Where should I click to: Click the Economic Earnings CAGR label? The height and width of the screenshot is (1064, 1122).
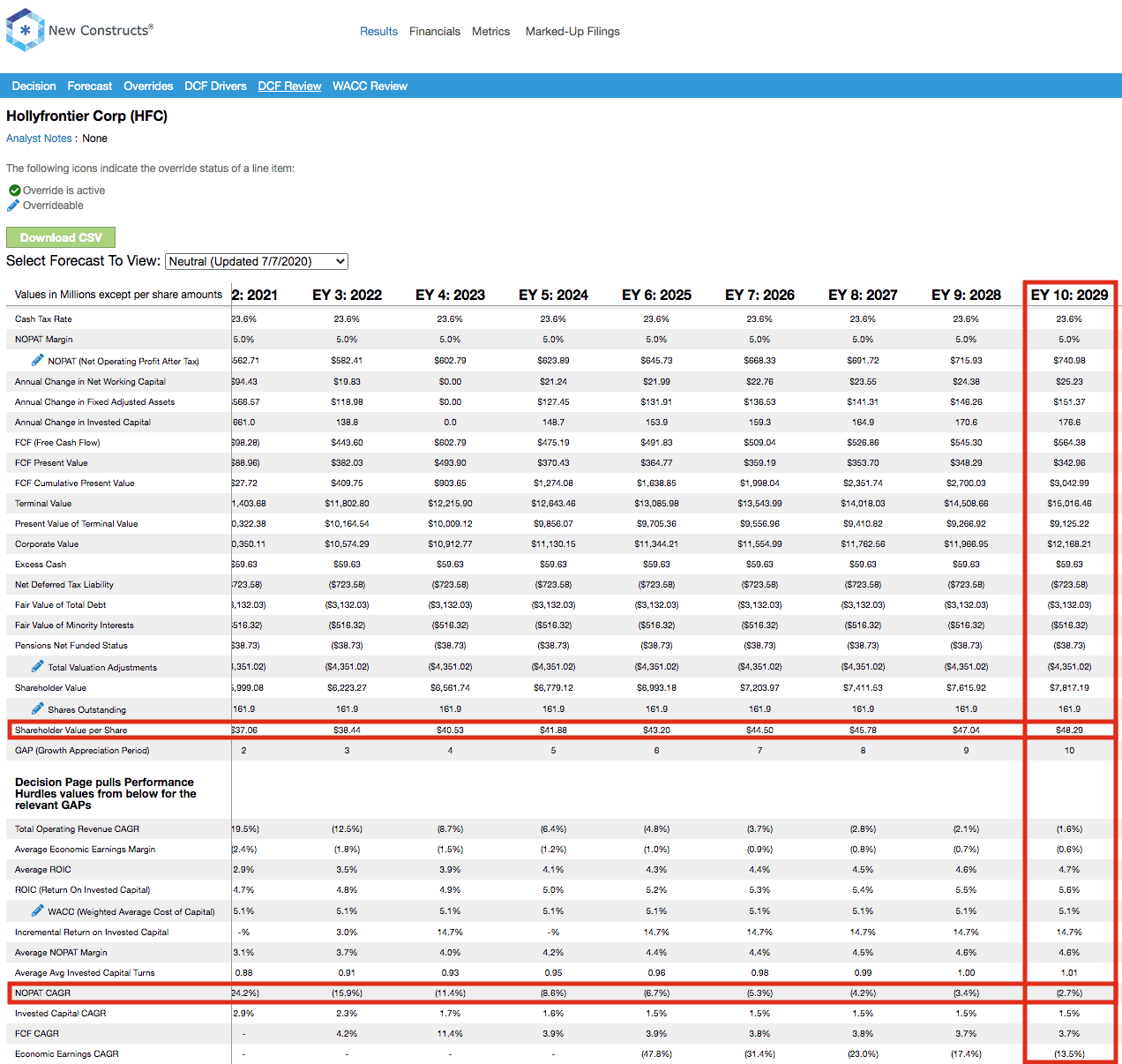(66, 1054)
